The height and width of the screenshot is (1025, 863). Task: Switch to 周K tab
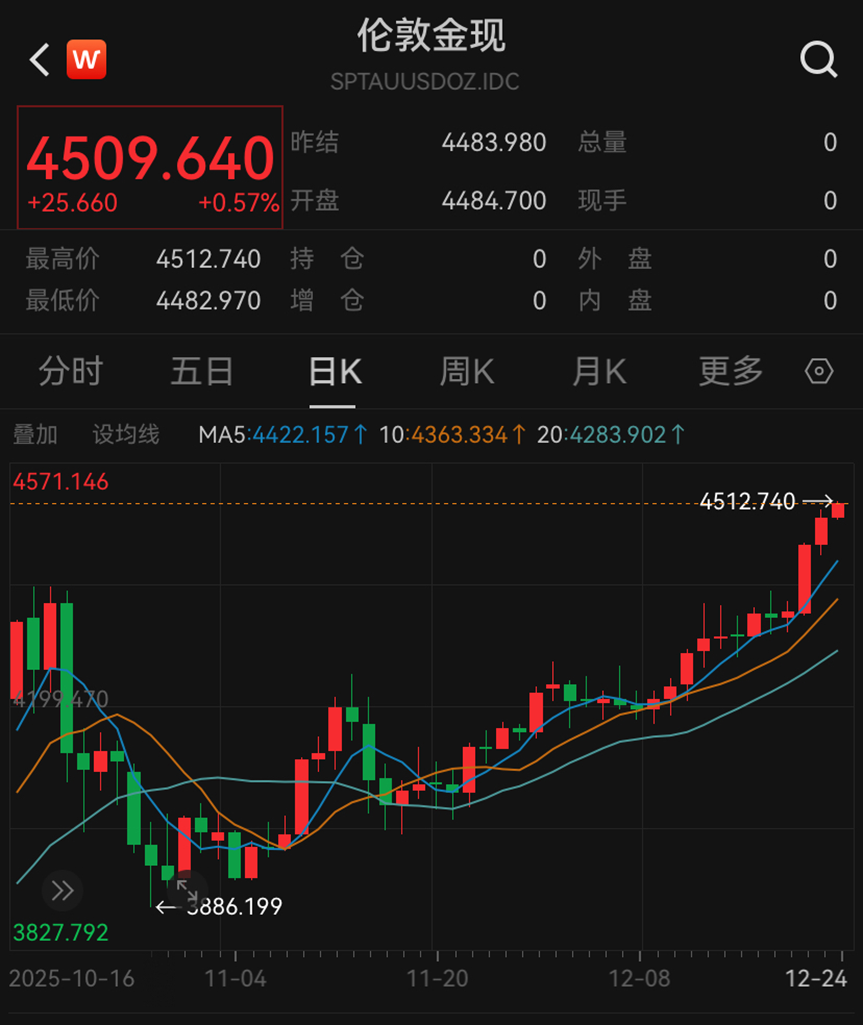(467, 372)
